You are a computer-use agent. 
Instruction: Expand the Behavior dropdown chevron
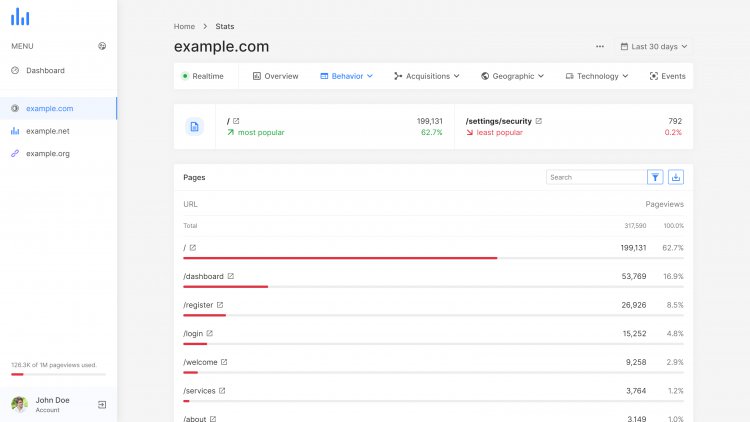tap(370, 76)
